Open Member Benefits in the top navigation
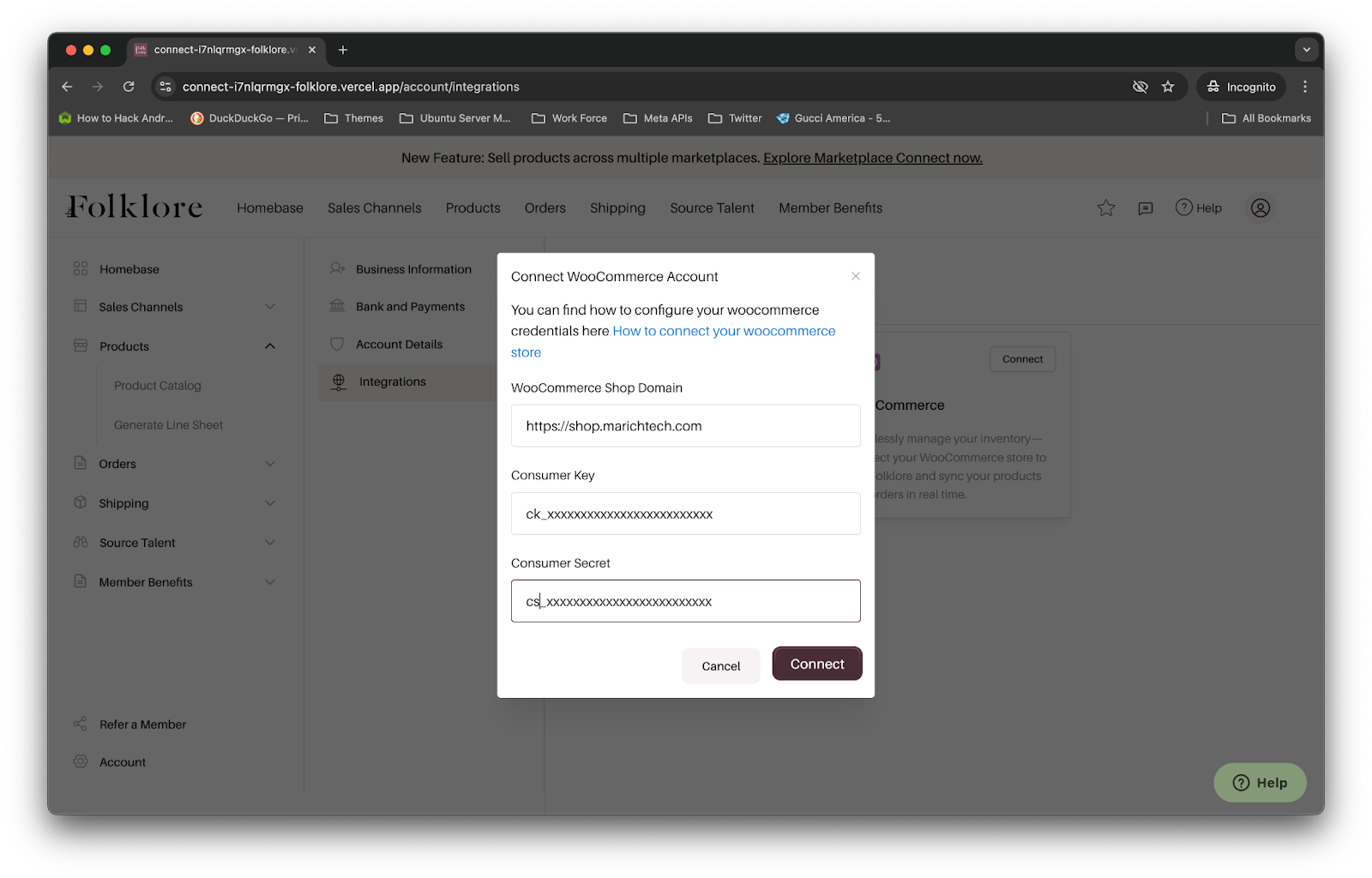Image resolution: width=1372 pixels, height=878 pixels. (x=830, y=207)
